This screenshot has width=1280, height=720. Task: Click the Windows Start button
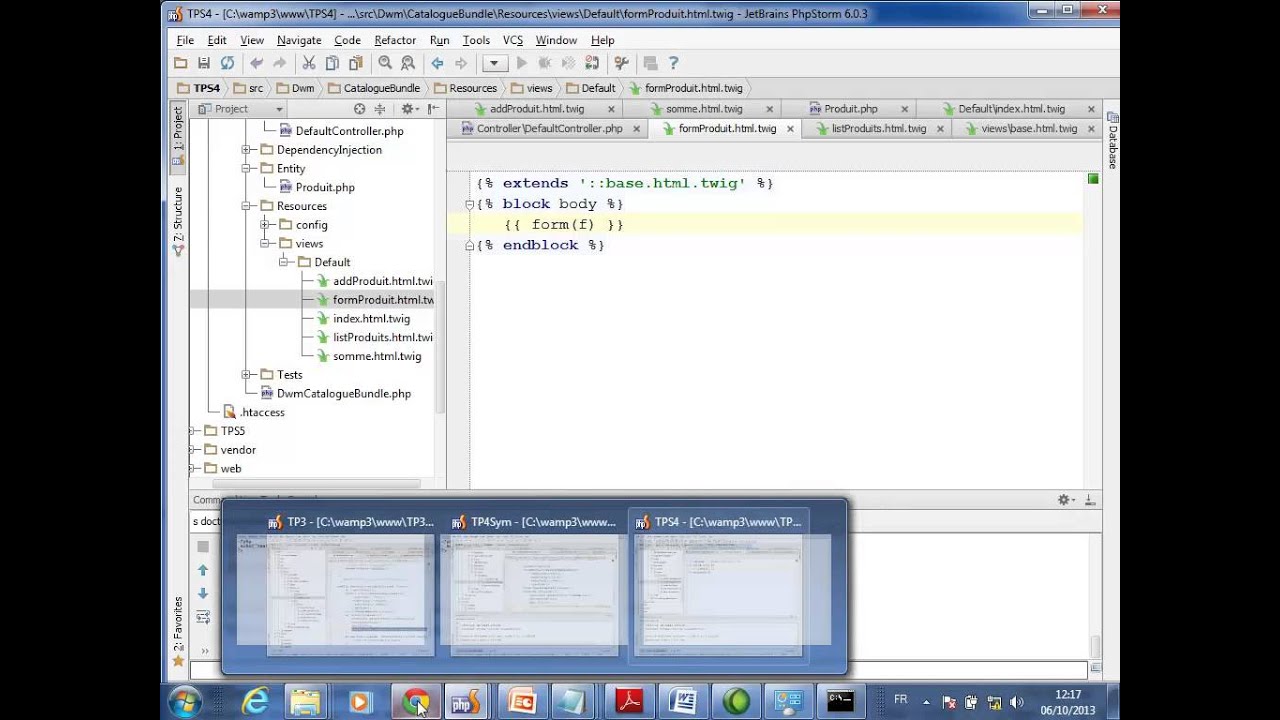pos(185,702)
